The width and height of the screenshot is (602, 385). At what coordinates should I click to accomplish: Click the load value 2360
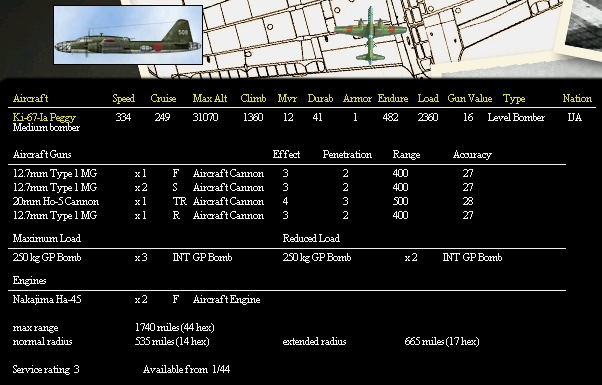pos(428,117)
